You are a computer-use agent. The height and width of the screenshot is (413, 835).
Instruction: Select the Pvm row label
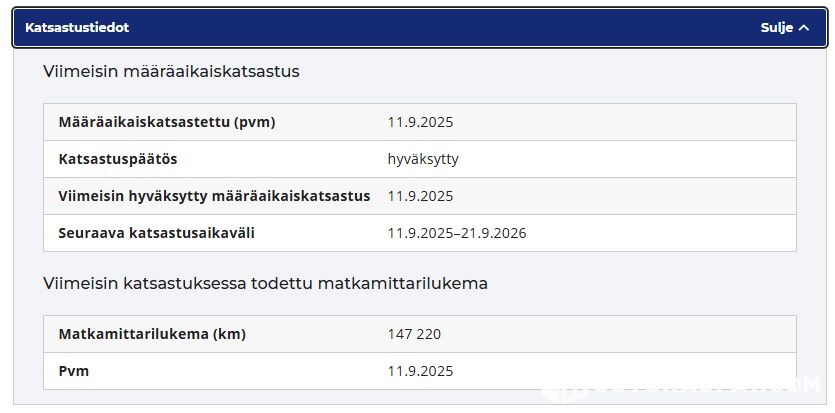pos(73,371)
